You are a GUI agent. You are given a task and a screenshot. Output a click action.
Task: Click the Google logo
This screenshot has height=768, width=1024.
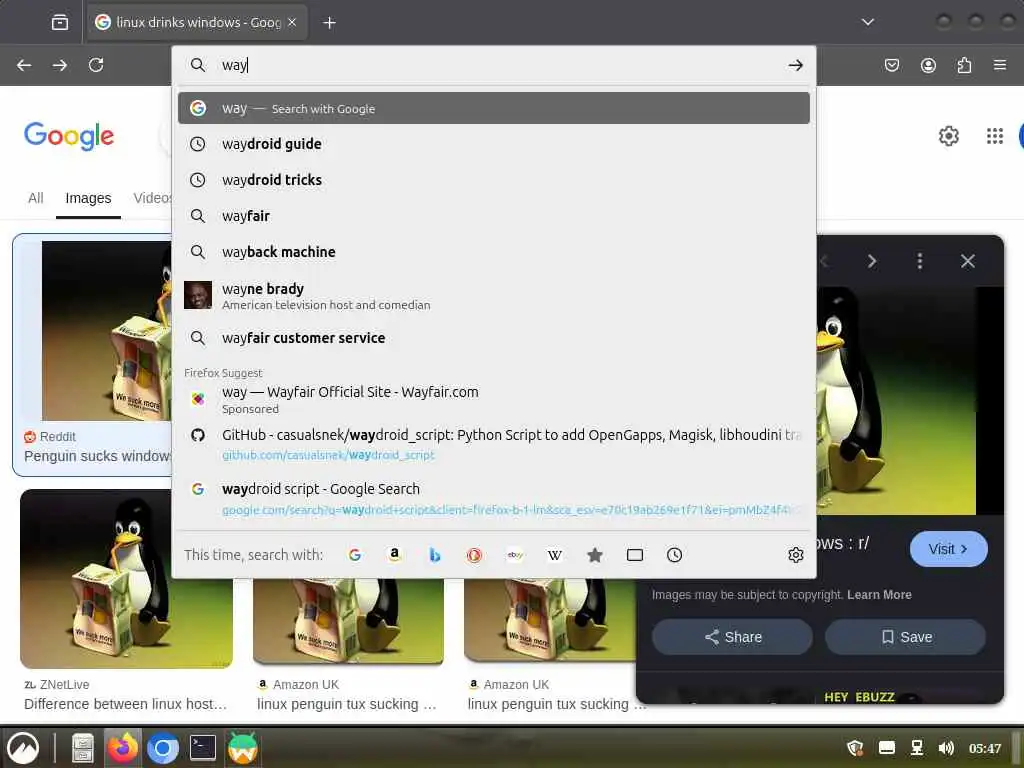click(69, 136)
